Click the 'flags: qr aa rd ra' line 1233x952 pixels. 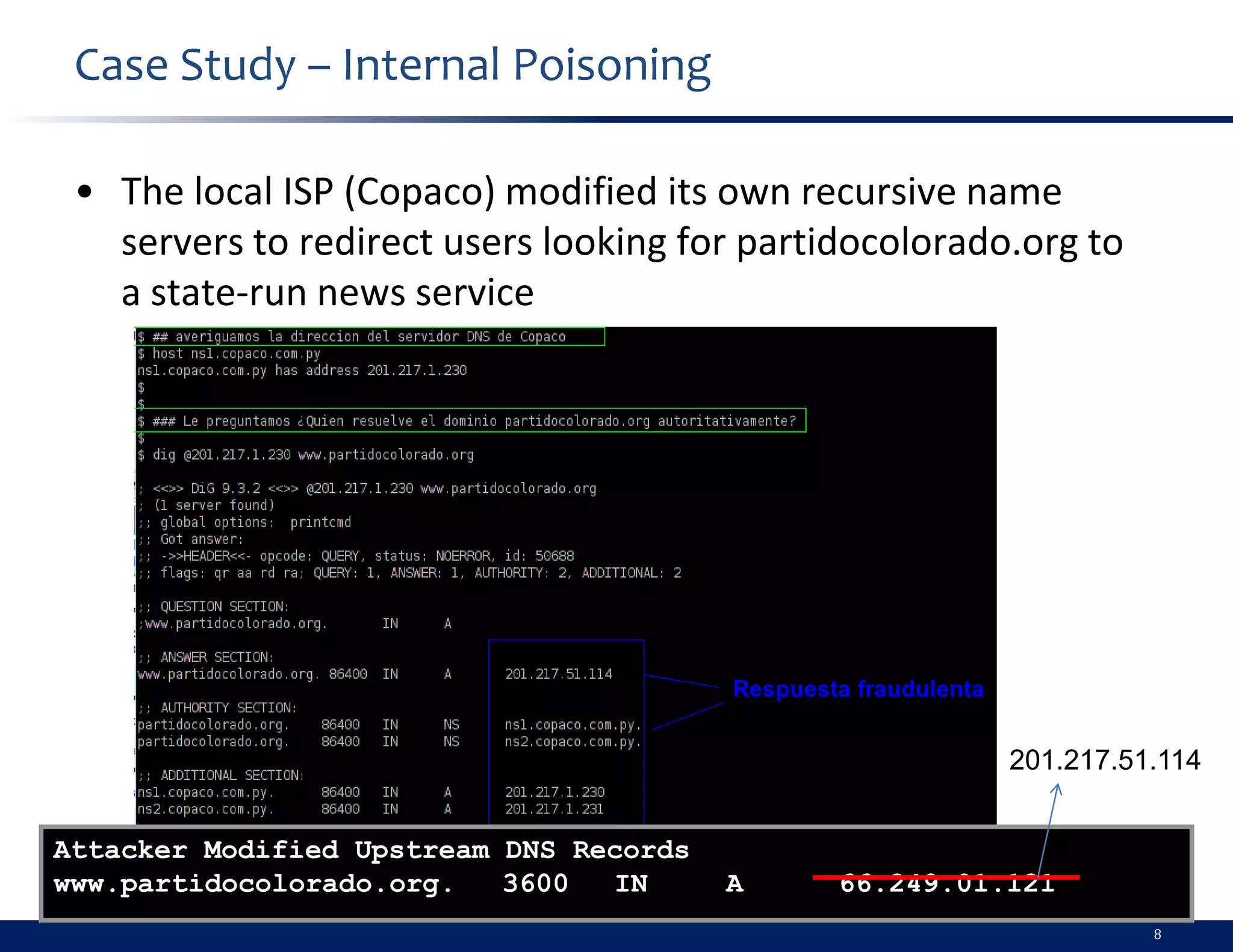point(409,572)
